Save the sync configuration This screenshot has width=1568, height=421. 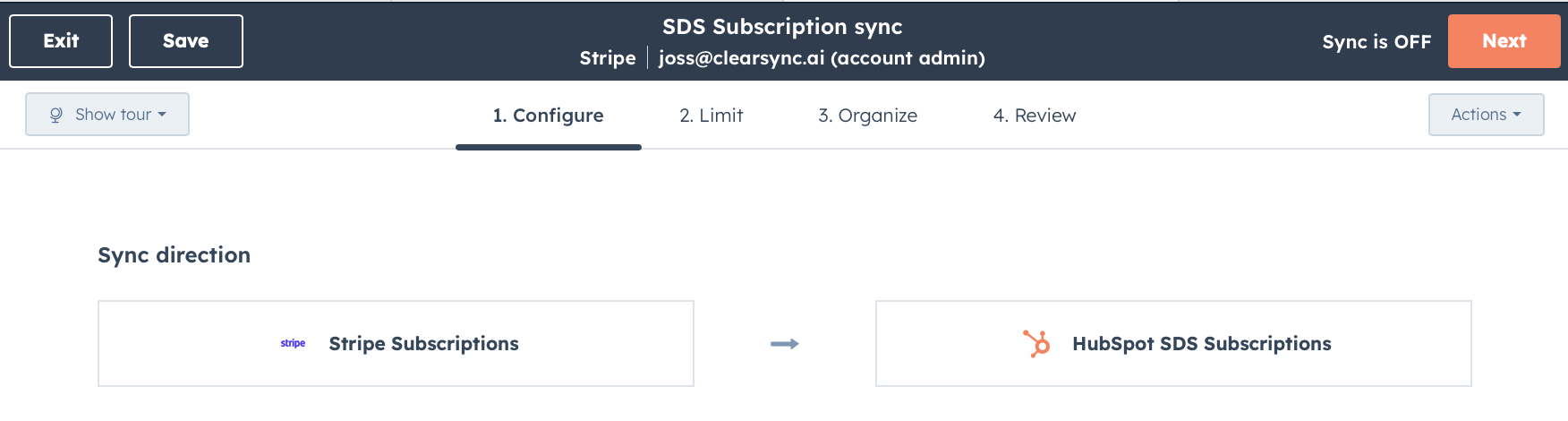[x=185, y=41]
